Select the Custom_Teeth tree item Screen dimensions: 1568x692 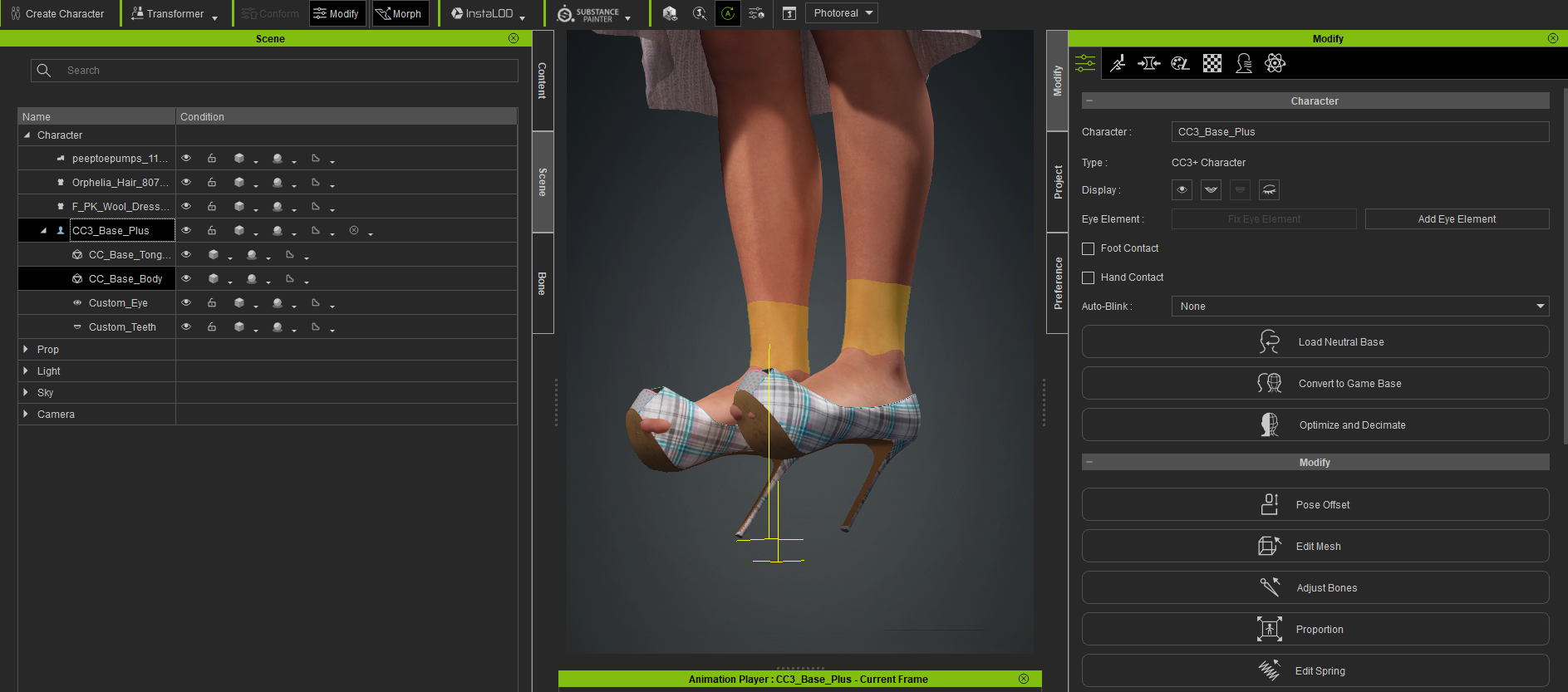pyautogui.click(x=122, y=326)
